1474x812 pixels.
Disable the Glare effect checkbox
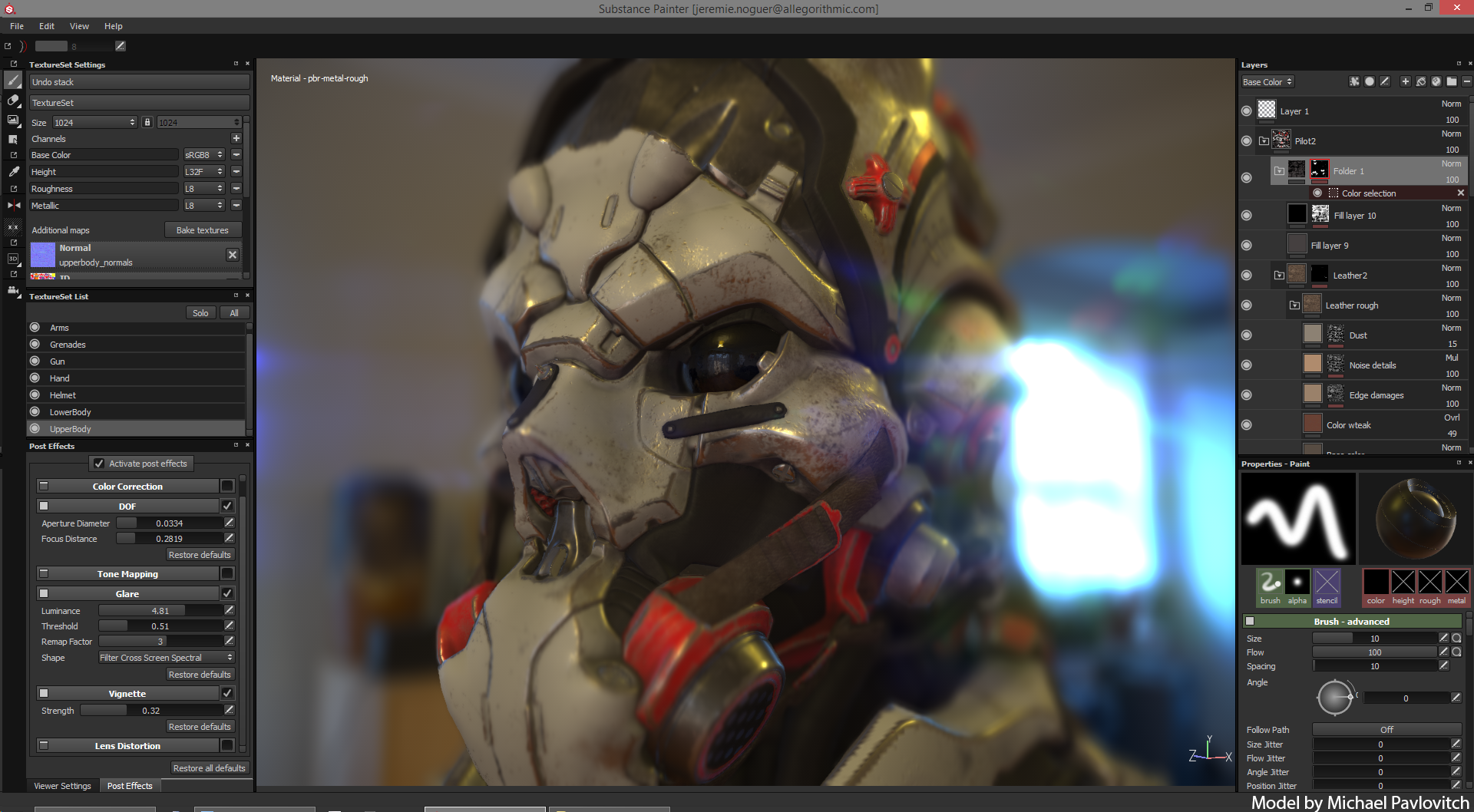coord(227,593)
